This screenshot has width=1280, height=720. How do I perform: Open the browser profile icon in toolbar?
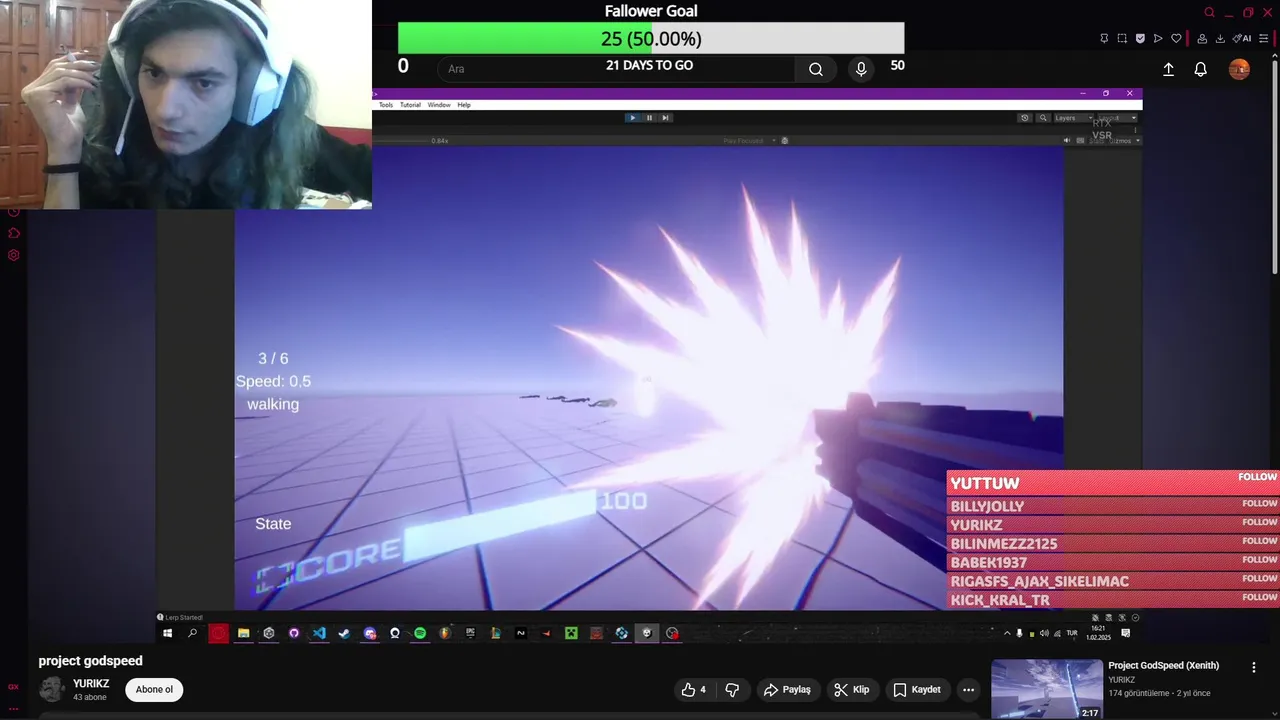pyautogui.click(x=1202, y=39)
